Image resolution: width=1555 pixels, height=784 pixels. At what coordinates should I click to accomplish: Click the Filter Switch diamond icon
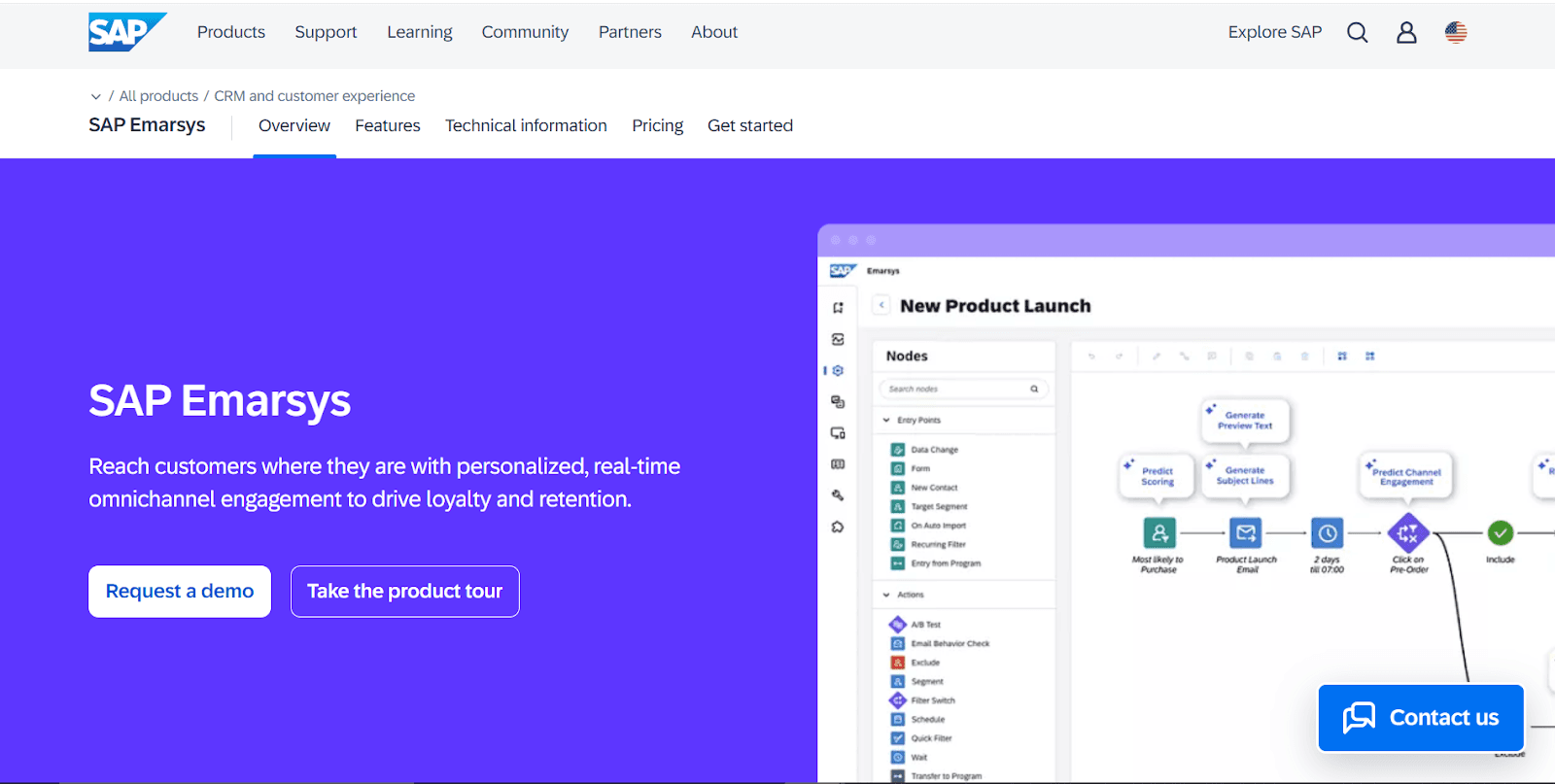coord(898,700)
